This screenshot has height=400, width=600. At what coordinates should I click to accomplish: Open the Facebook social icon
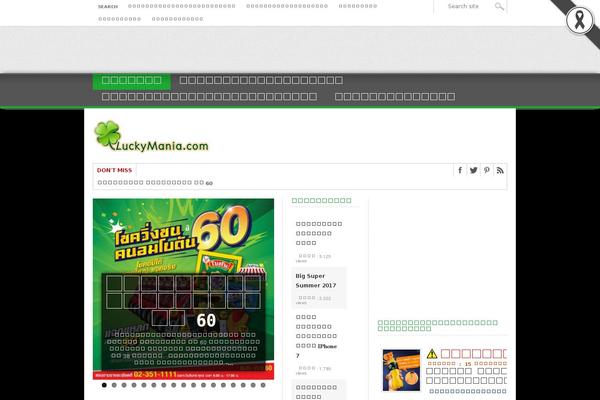(x=460, y=170)
